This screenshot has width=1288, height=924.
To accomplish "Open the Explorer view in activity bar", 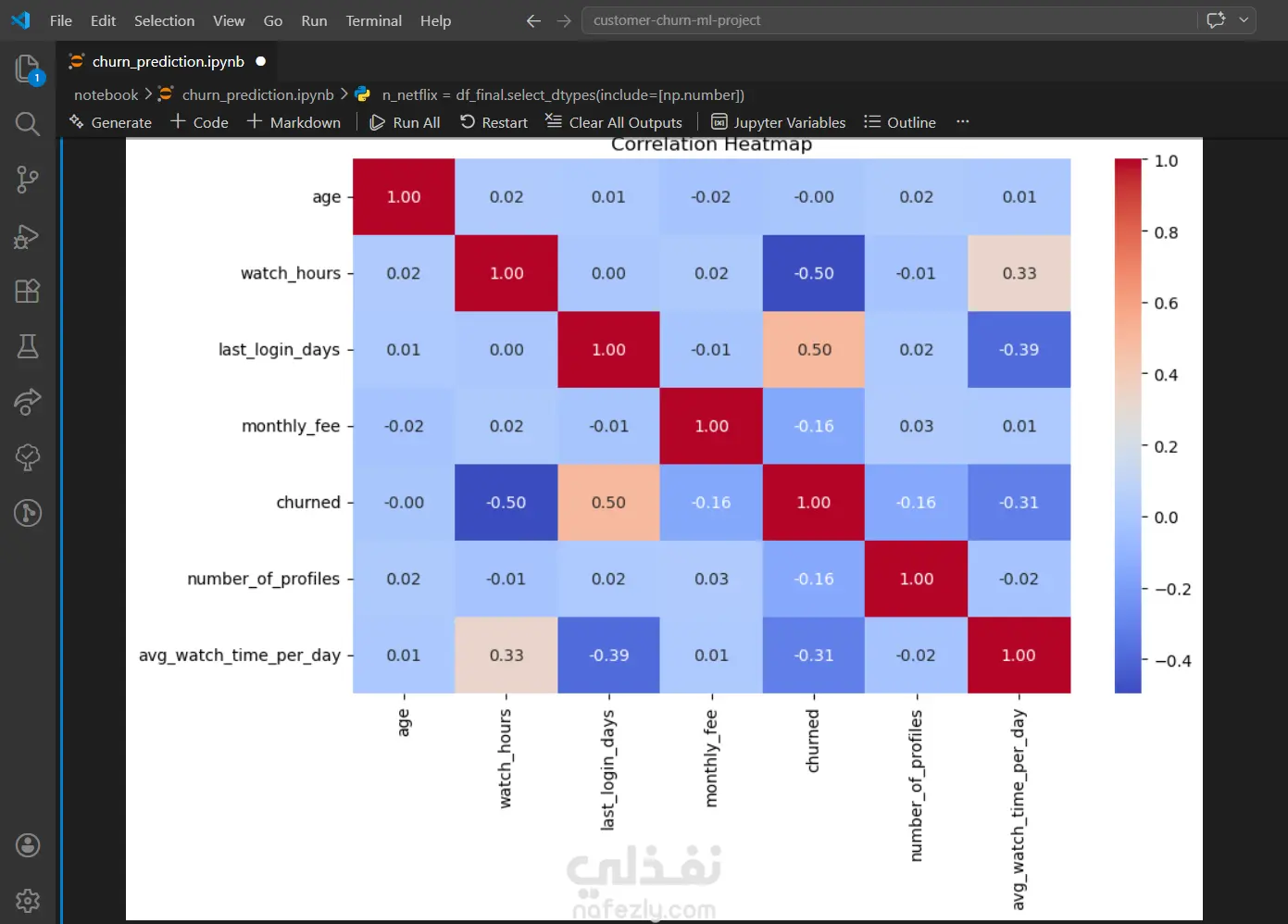I will tap(28, 69).
